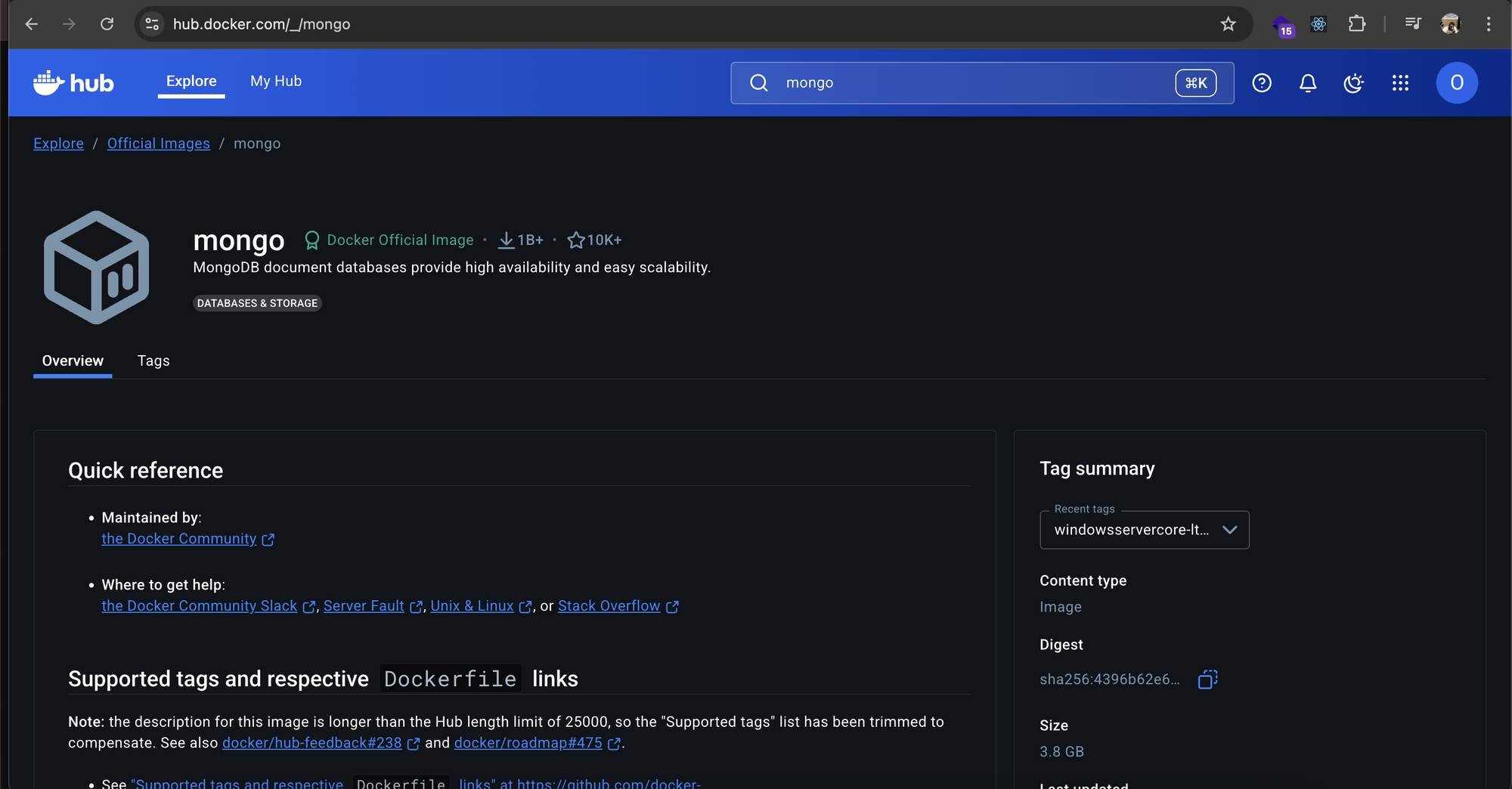The width and height of the screenshot is (1512, 789).
Task: Toggle dark mode with the moon icon
Action: click(x=1353, y=83)
